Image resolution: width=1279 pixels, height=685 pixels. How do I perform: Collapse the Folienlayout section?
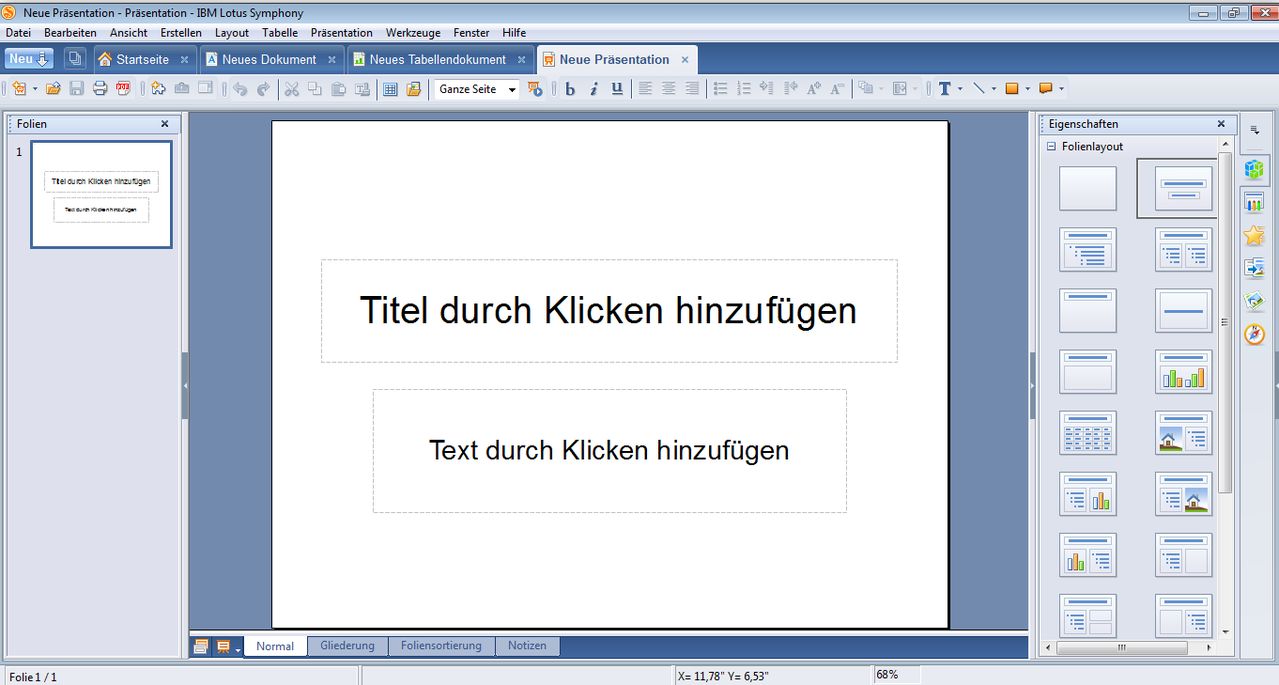pyautogui.click(x=1051, y=146)
